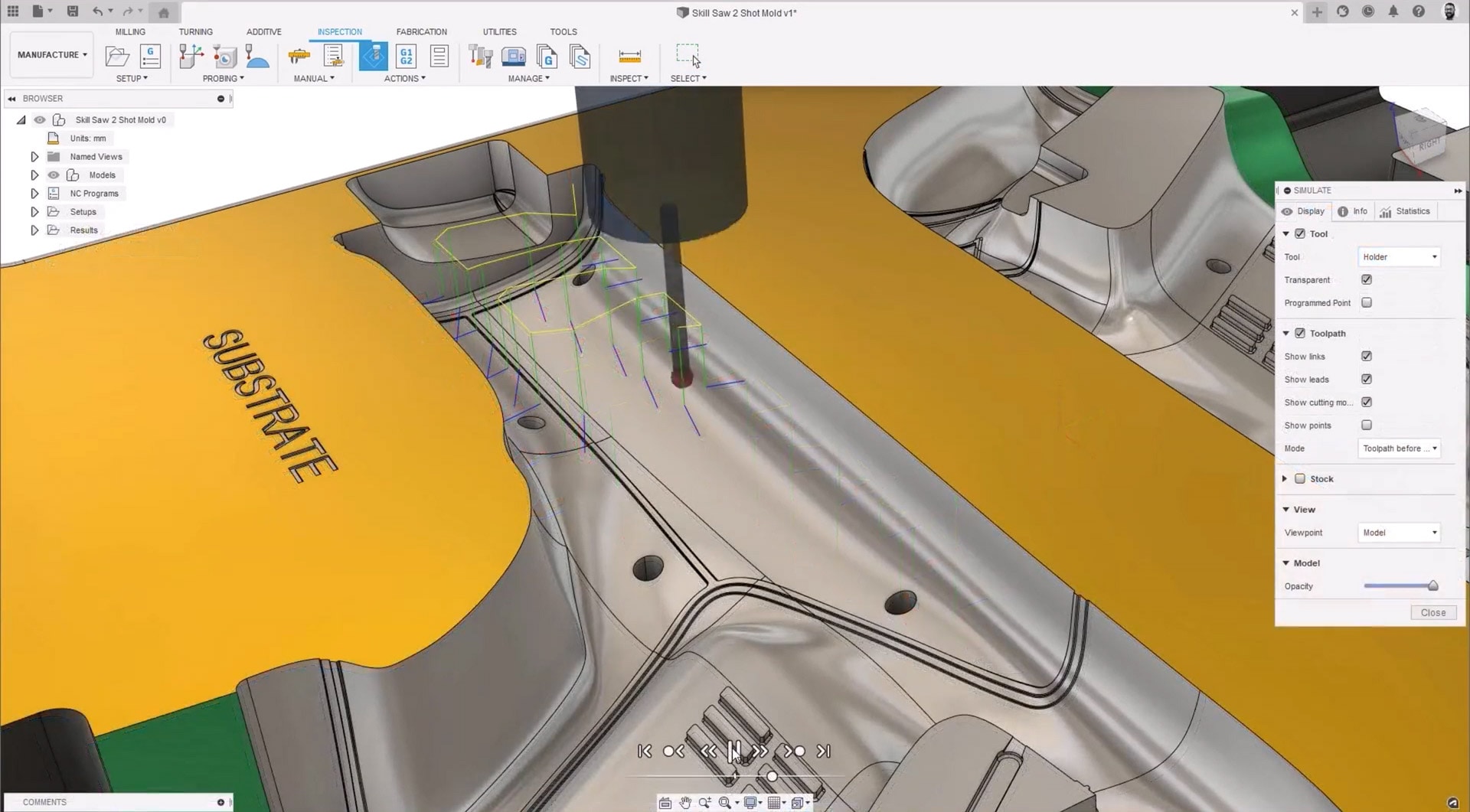Enable the Show points checkbox

(1367, 426)
